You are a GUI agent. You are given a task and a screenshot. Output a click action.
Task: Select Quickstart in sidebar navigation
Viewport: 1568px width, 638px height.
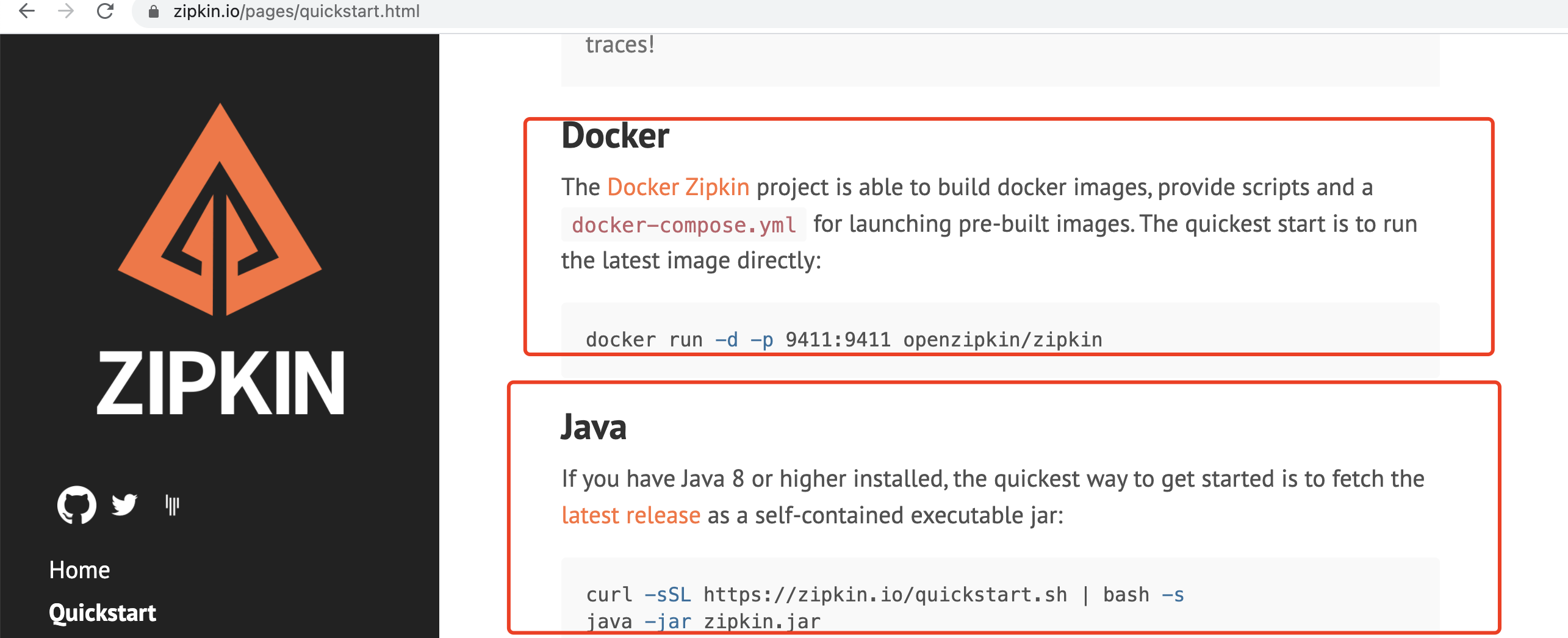pos(102,612)
